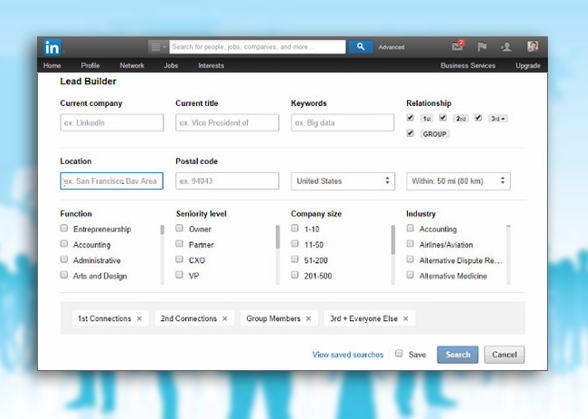Check the Alternative Dispute Re... checkbox
The height and width of the screenshot is (419, 588).
coord(410,259)
